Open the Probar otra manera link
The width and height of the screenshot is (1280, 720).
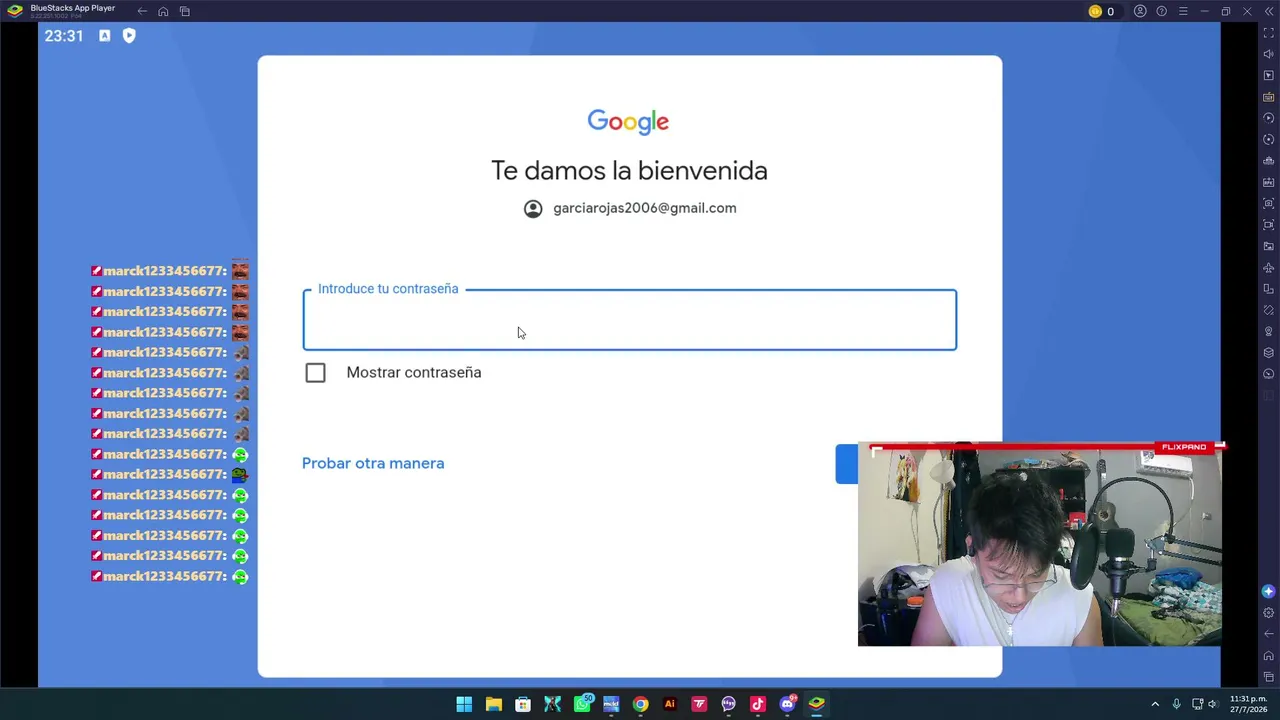pyautogui.click(x=373, y=463)
